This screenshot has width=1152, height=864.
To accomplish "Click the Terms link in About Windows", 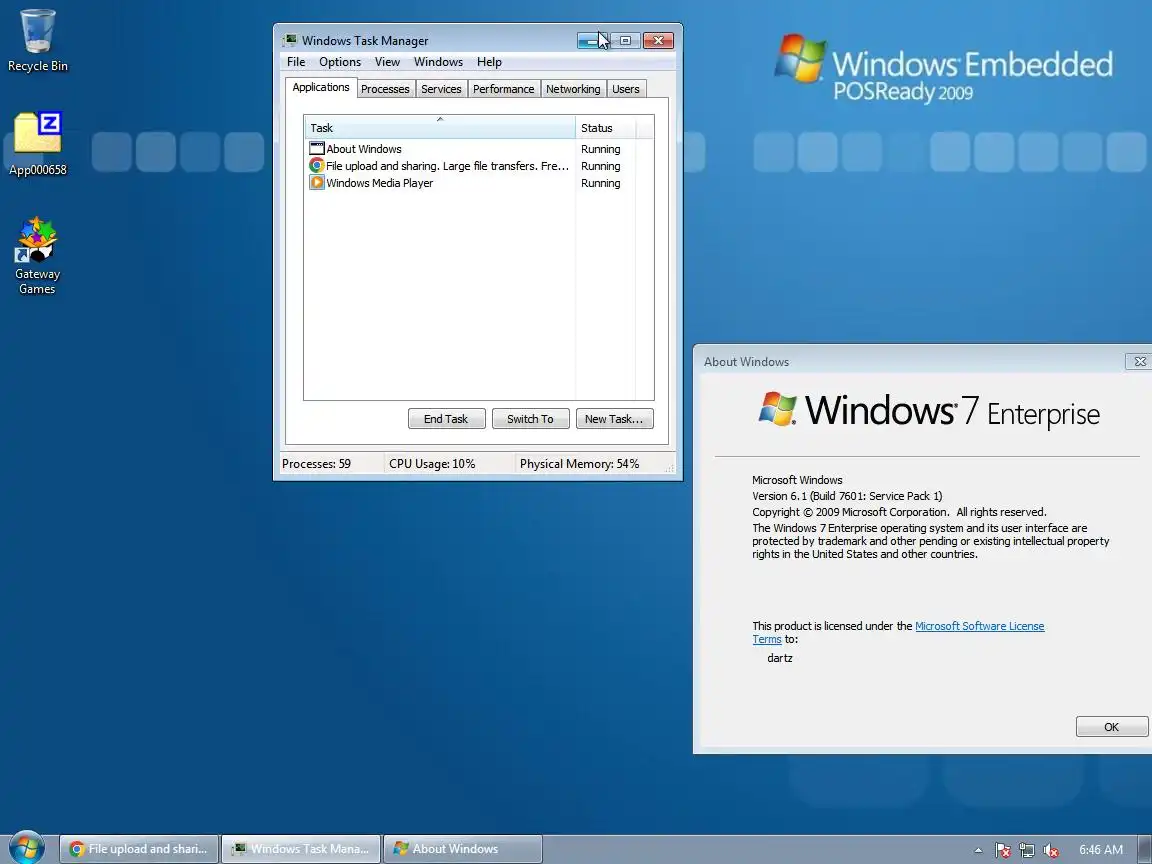I will [766, 639].
